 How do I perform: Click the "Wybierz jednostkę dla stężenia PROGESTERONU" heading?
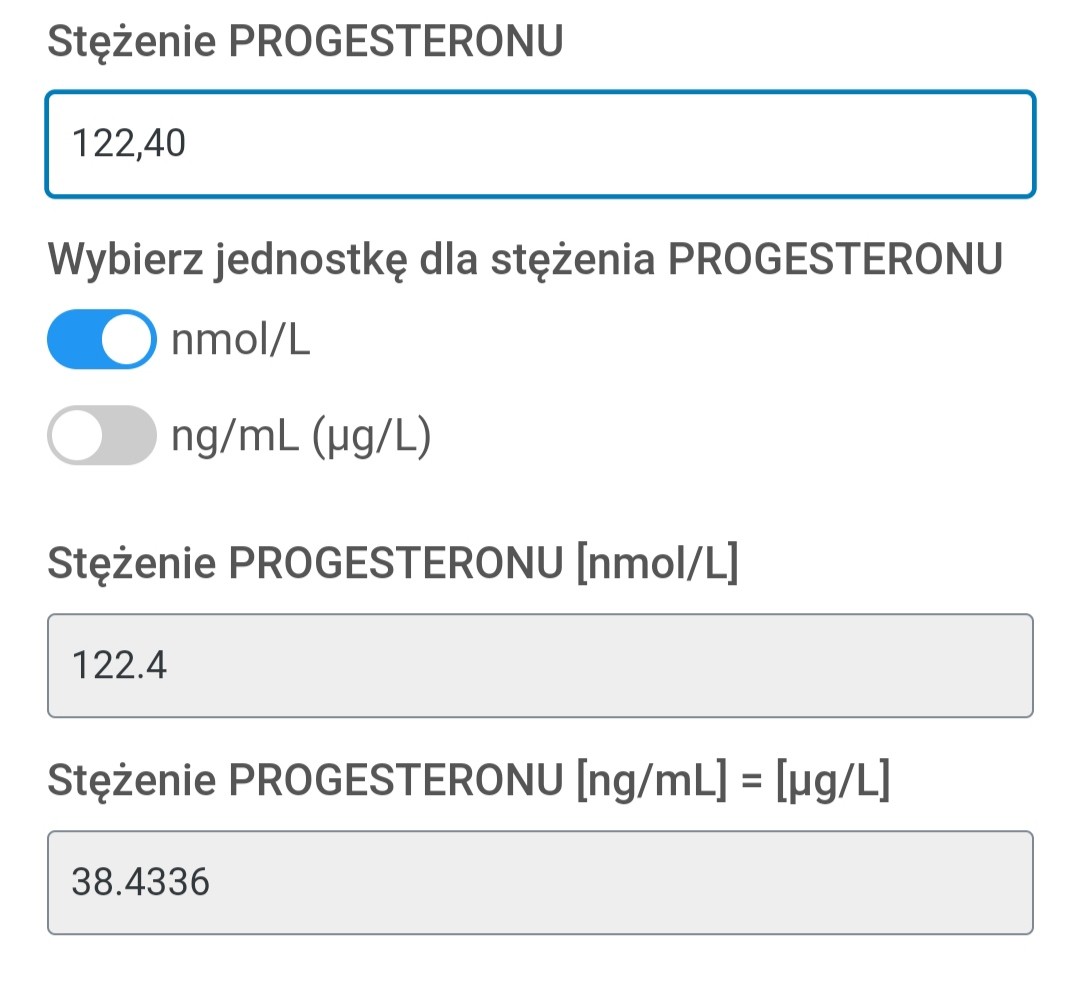(525, 260)
